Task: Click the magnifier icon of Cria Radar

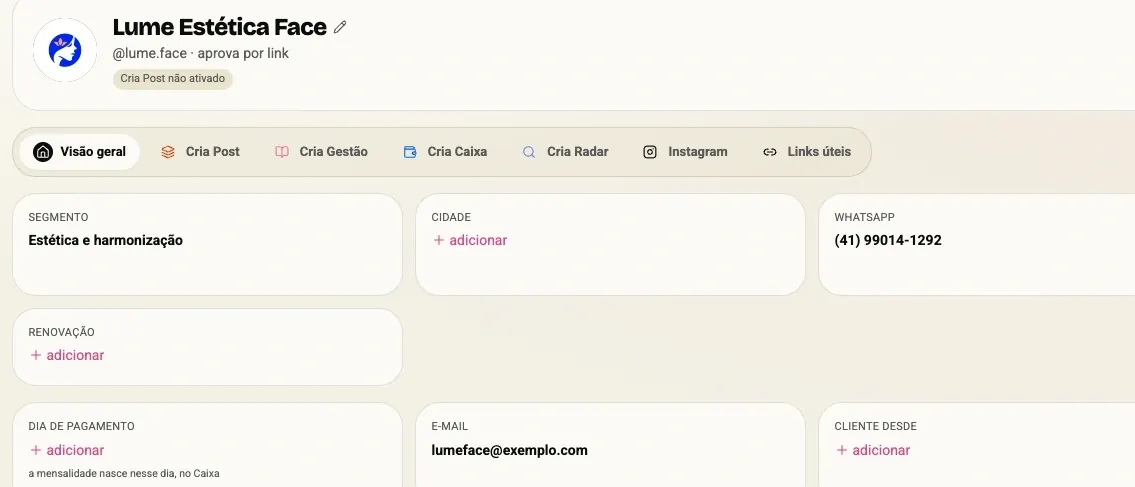Action: [x=529, y=152]
